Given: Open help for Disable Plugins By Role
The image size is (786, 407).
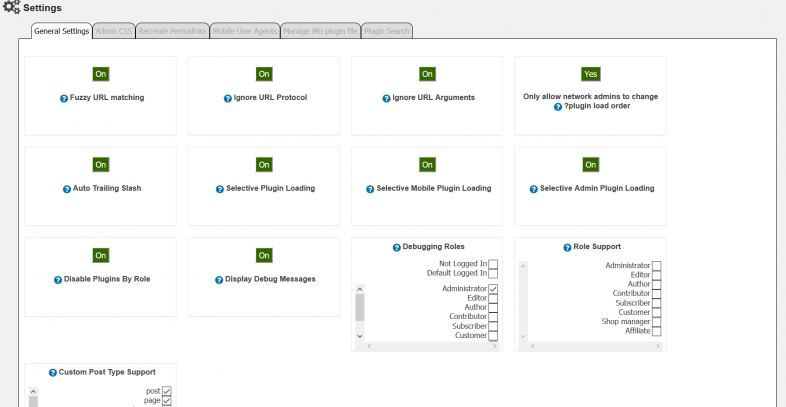Looking at the screenshot, I should 58,280.
